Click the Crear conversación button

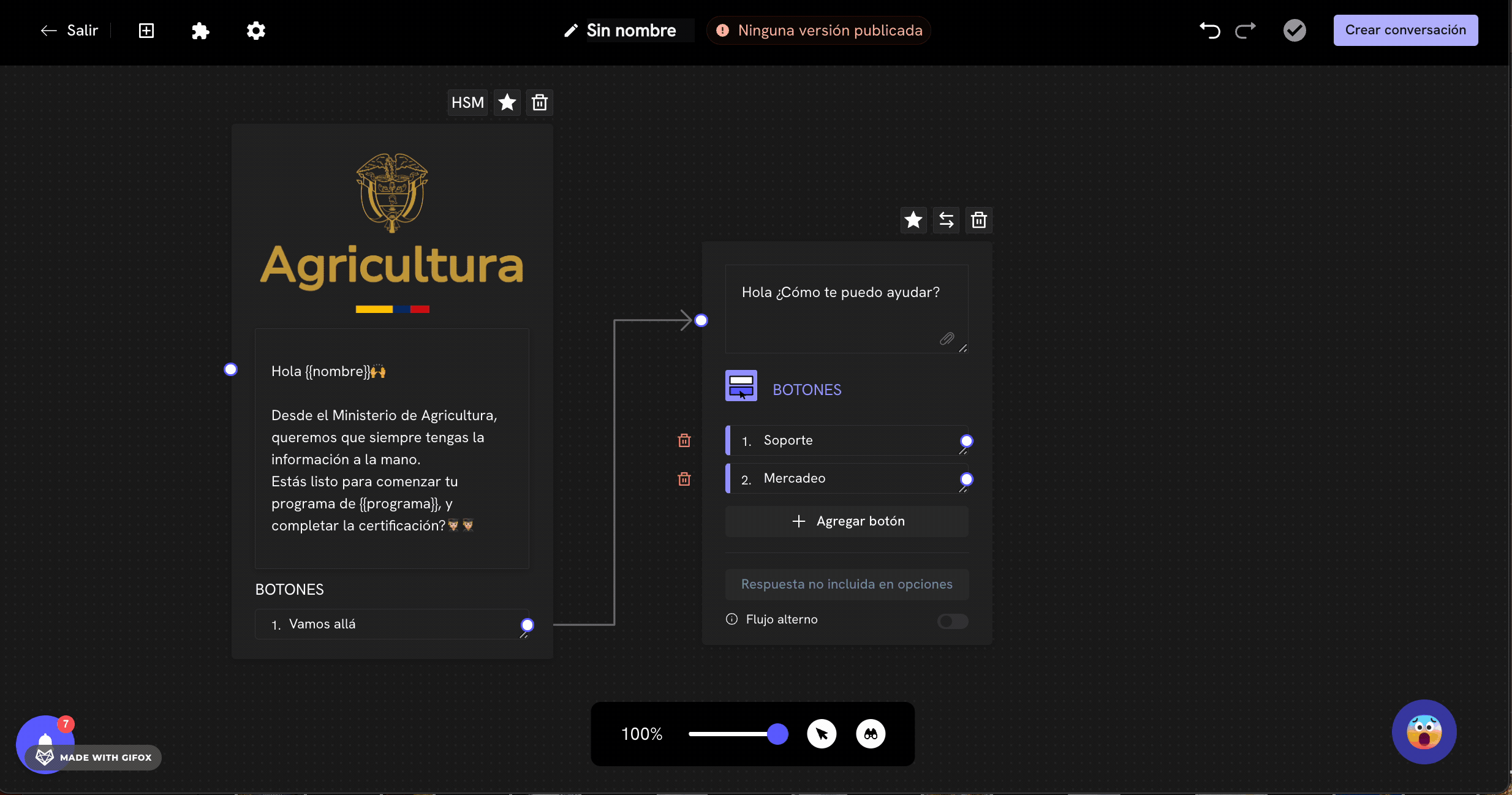(x=1405, y=31)
